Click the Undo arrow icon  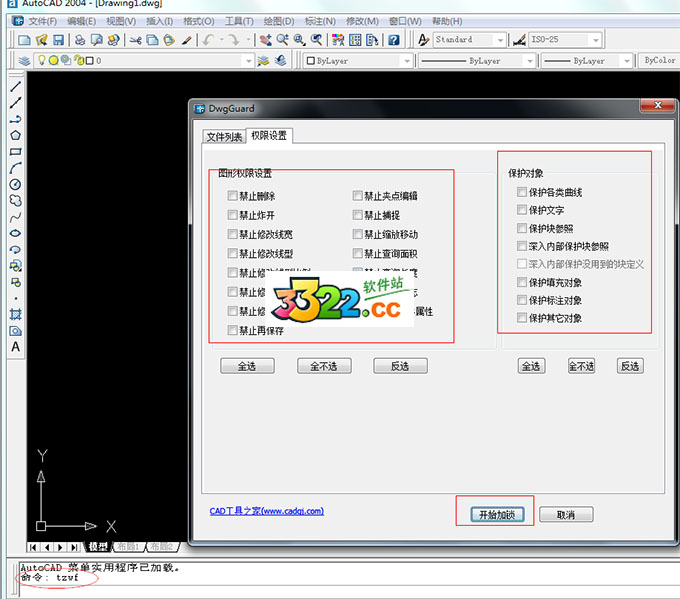click(x=209, y=40)
